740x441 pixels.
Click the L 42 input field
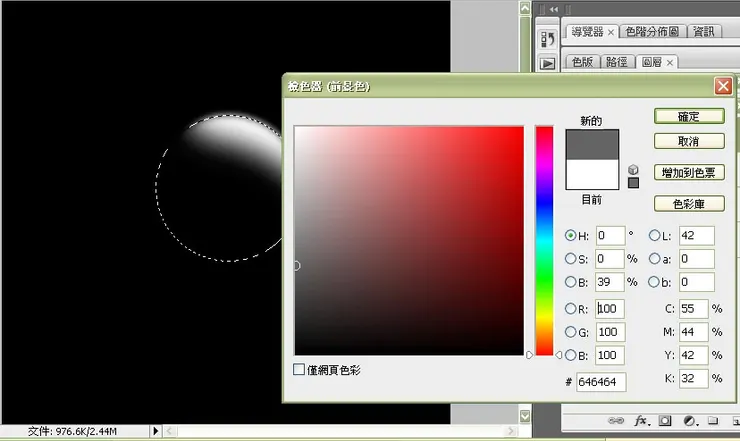point(697,235)
